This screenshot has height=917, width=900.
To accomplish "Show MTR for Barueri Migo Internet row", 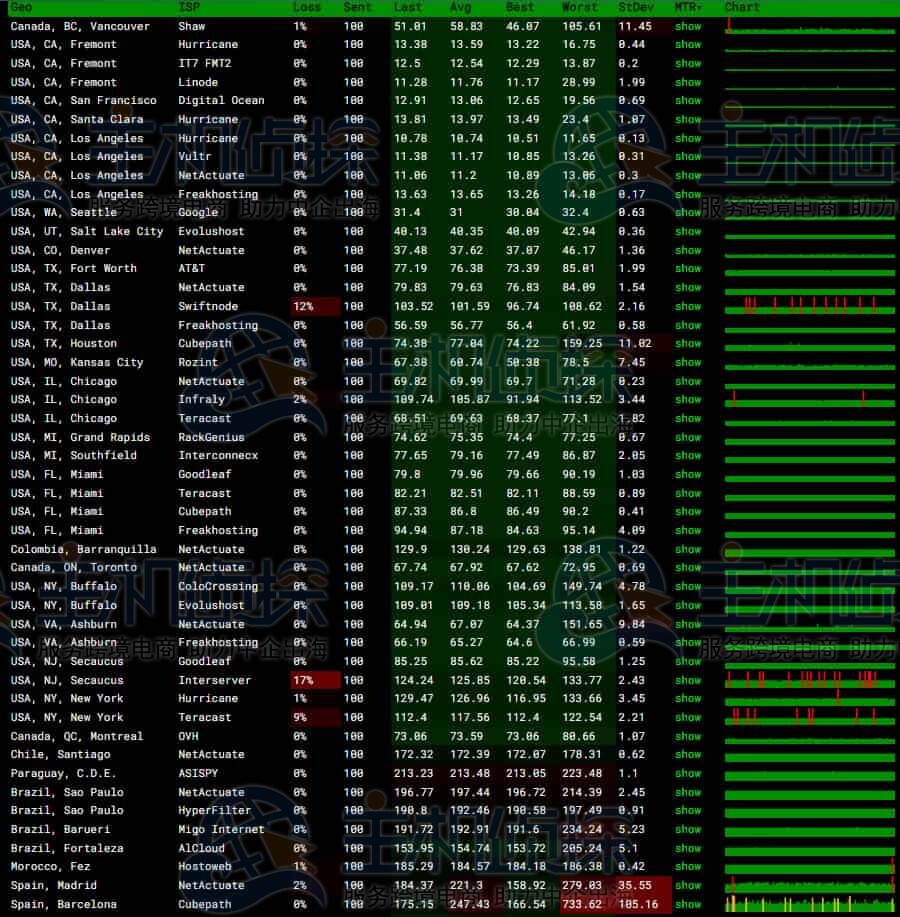I will pos(688,830).
